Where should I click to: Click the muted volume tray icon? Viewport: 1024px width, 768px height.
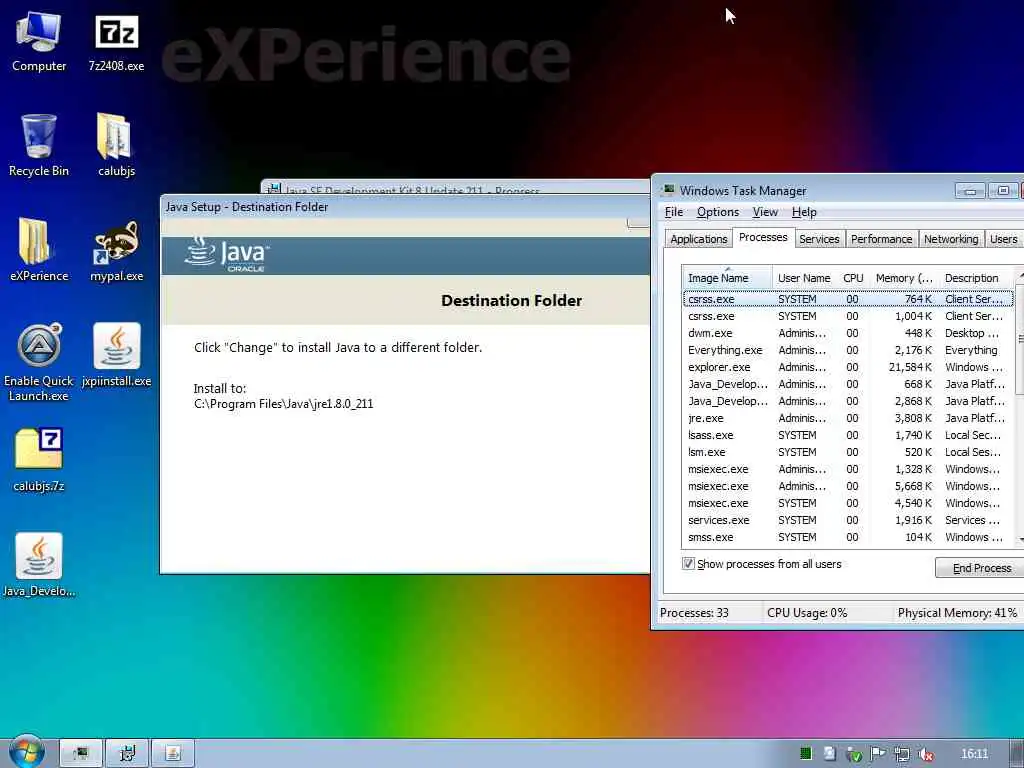point(925,754)
